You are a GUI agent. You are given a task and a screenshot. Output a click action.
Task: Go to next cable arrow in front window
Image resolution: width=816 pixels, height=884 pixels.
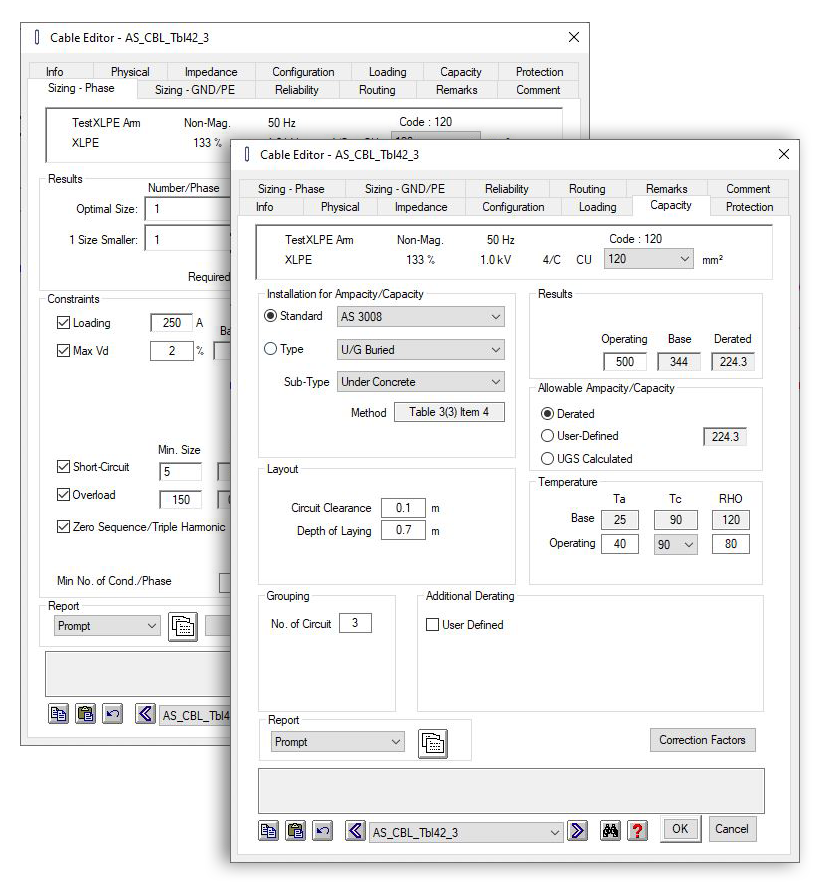point(577,831)
